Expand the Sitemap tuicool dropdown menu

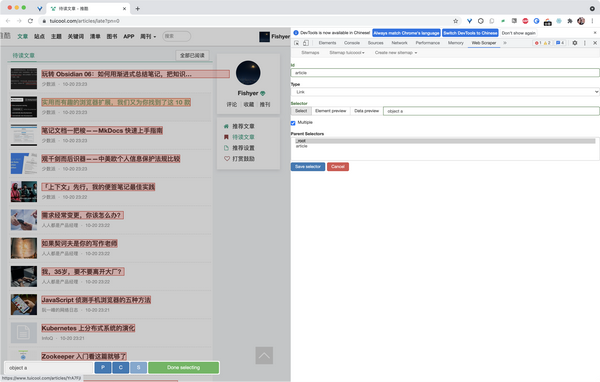pyautogui.click(x=347, y=53)
